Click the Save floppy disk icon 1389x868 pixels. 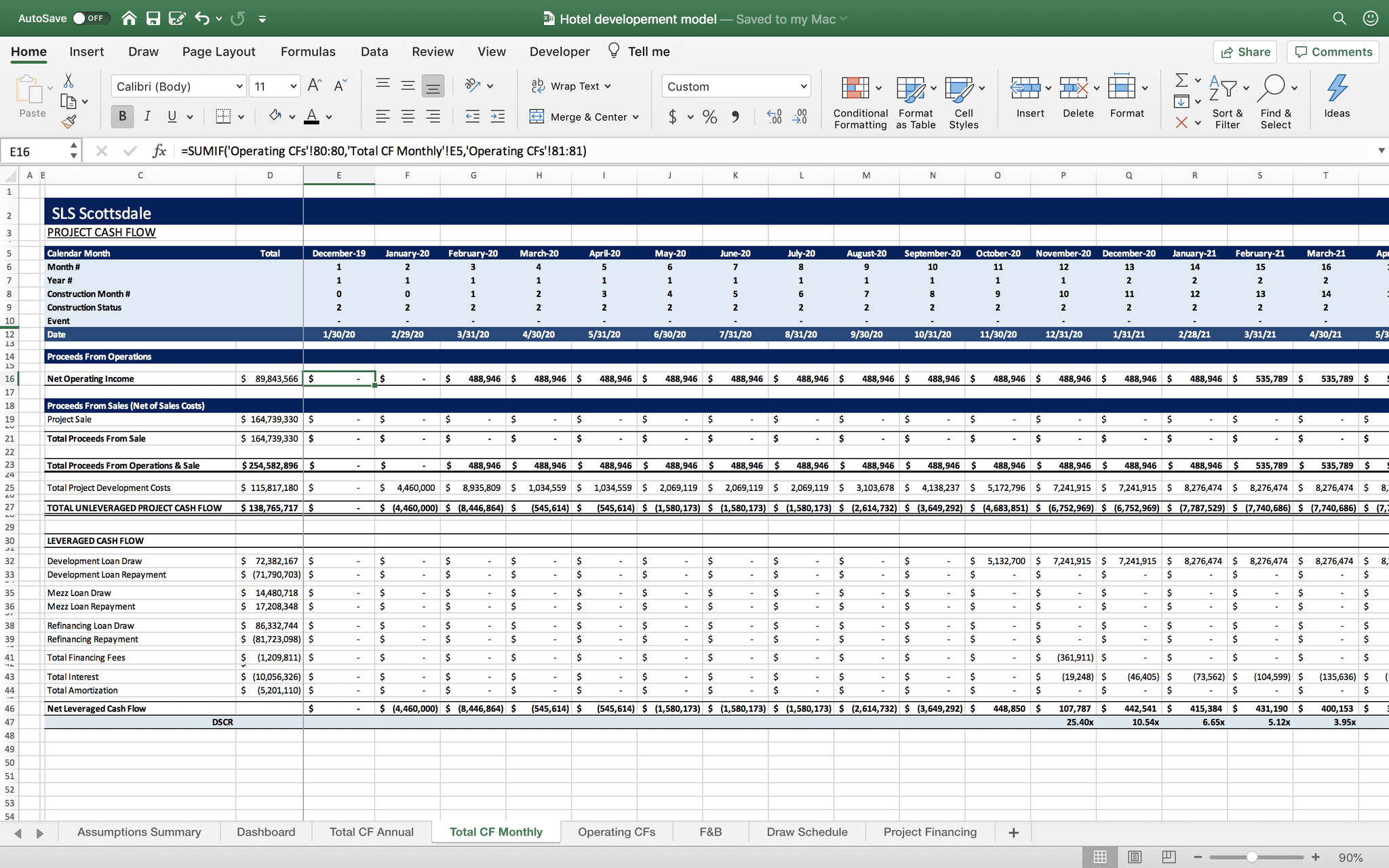tap(153, 18)
